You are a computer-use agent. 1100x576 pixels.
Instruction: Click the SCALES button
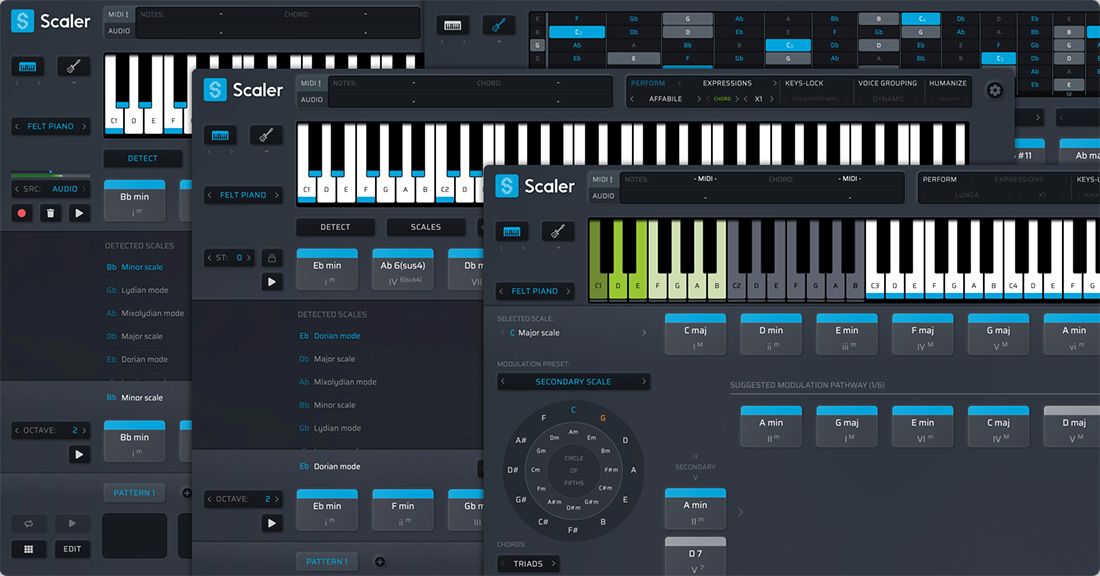(x=426, y=227)
